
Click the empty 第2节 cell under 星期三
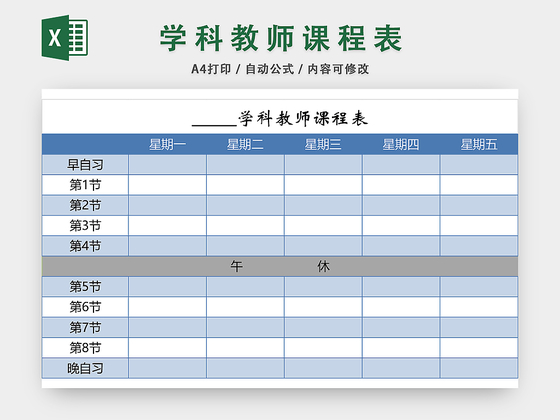(323, 205)
